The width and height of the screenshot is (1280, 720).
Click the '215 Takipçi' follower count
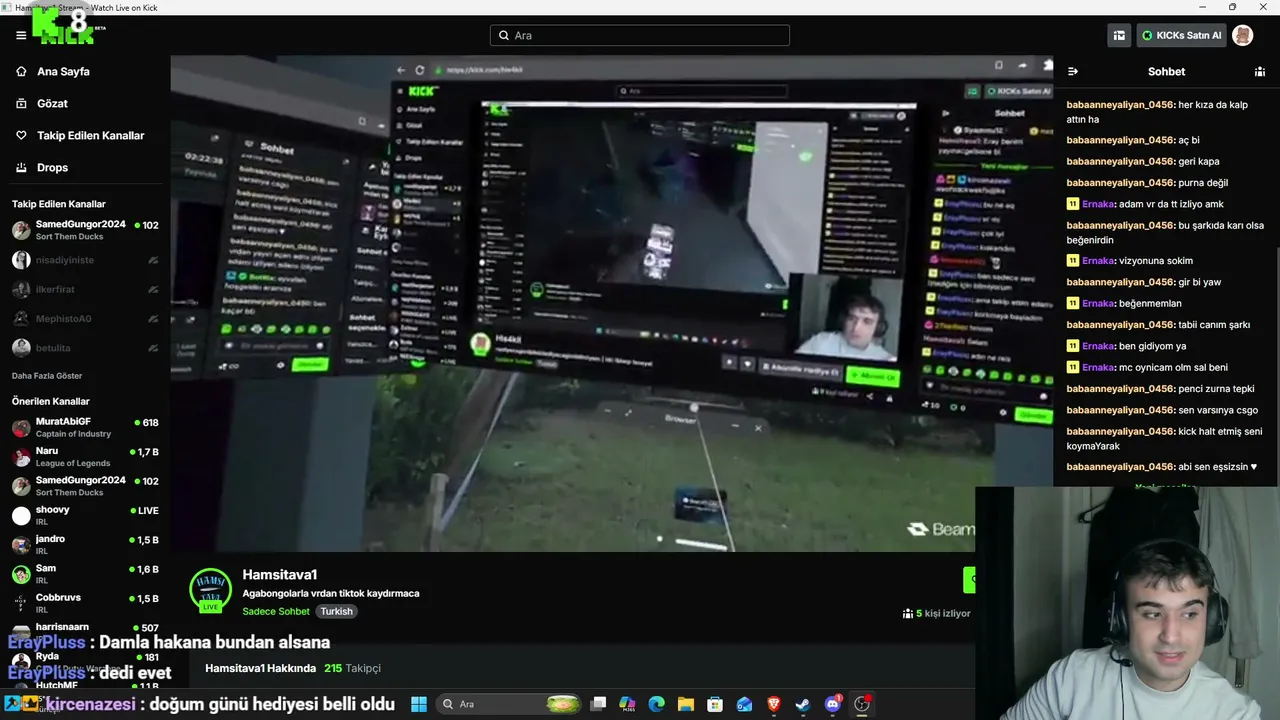tap(352, 668)
